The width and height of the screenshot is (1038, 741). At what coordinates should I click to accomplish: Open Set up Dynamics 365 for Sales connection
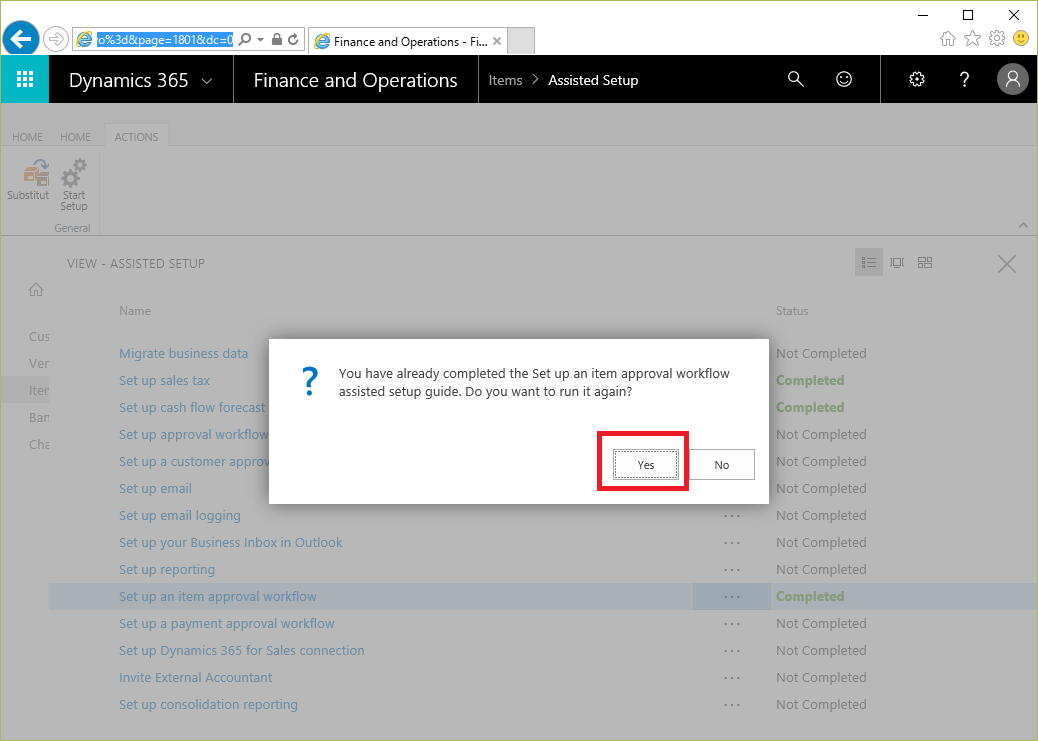[242, 651]
